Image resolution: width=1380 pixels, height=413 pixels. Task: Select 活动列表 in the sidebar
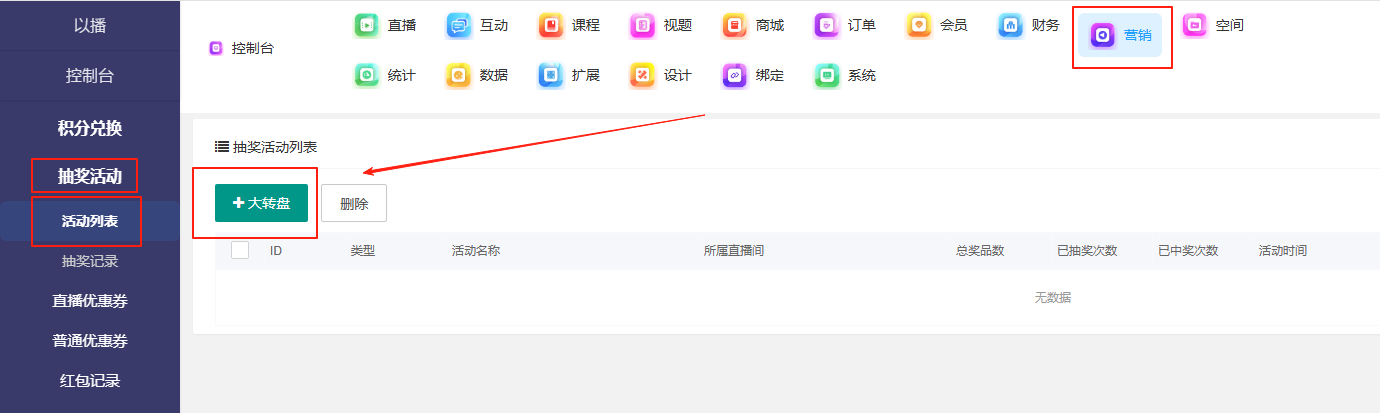pyautogui.click(x=89, y=221)
